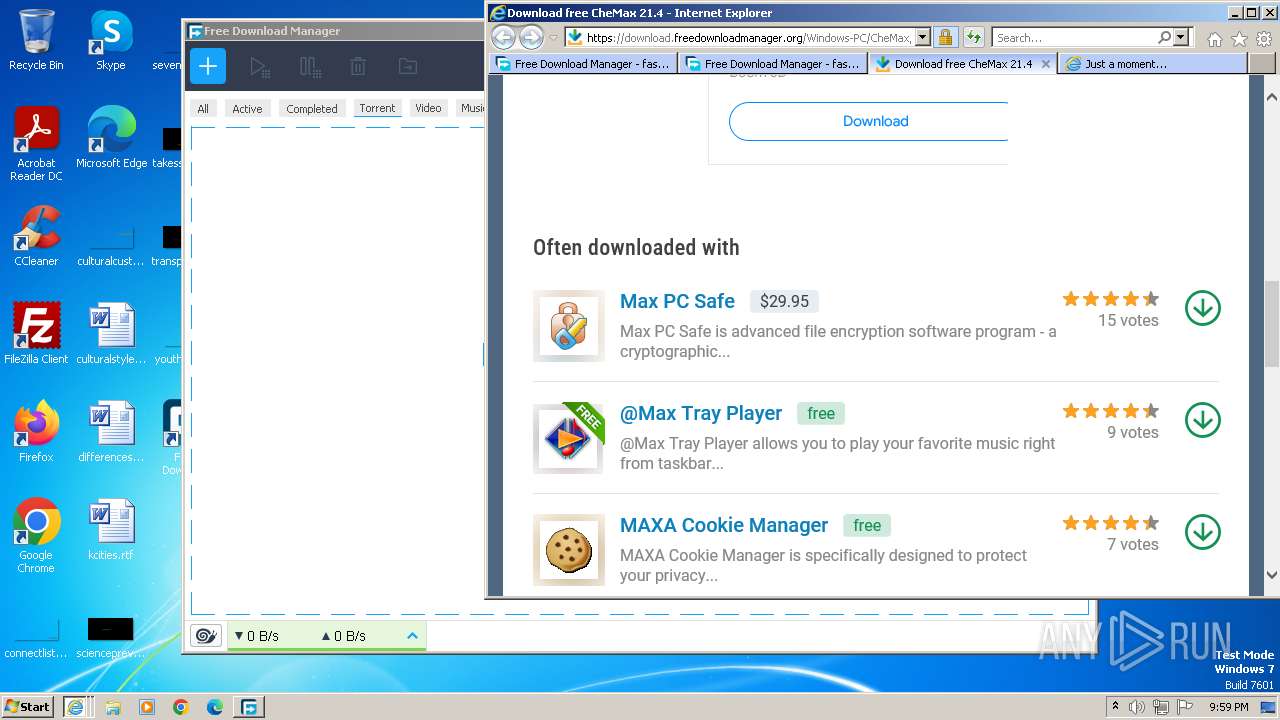Viewport: 1280px width, 720px height.
Task: Open Skype desktop shortcut
Action: tap(110, 41)
